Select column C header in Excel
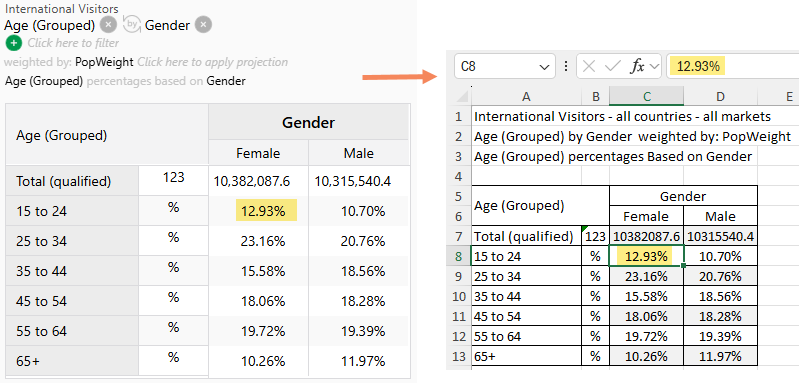Image resolution: width=799 pixels, height=383 pixels. (647, 97)
